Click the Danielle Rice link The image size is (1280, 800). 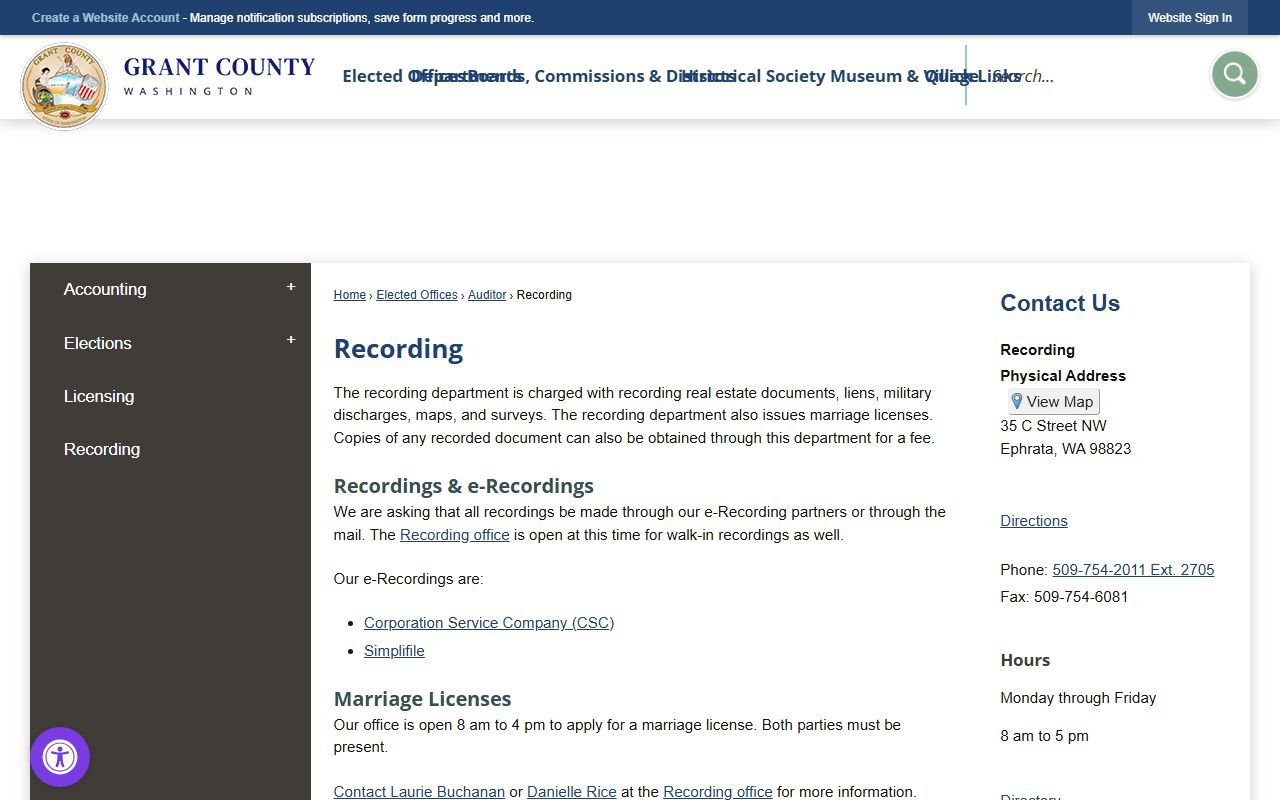click(x=572, y=792)
